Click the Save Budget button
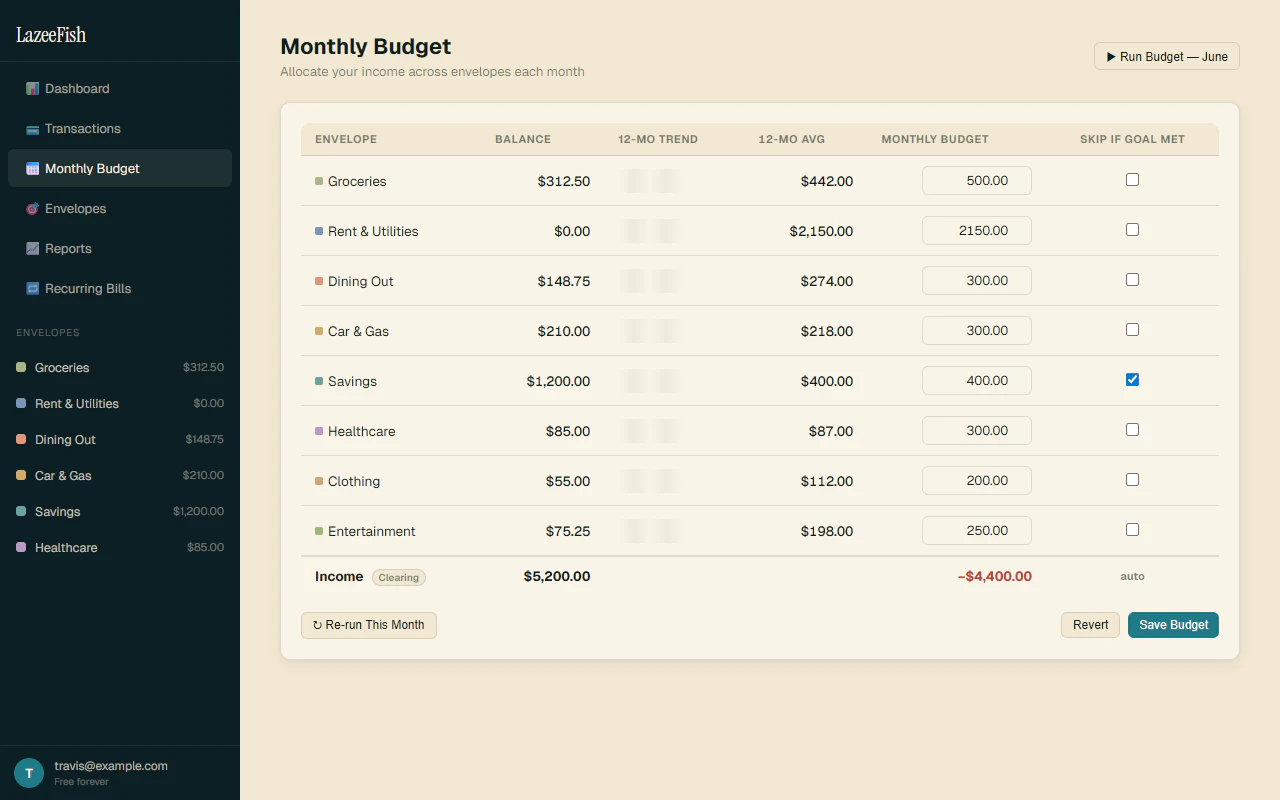 pos(1173,625)
